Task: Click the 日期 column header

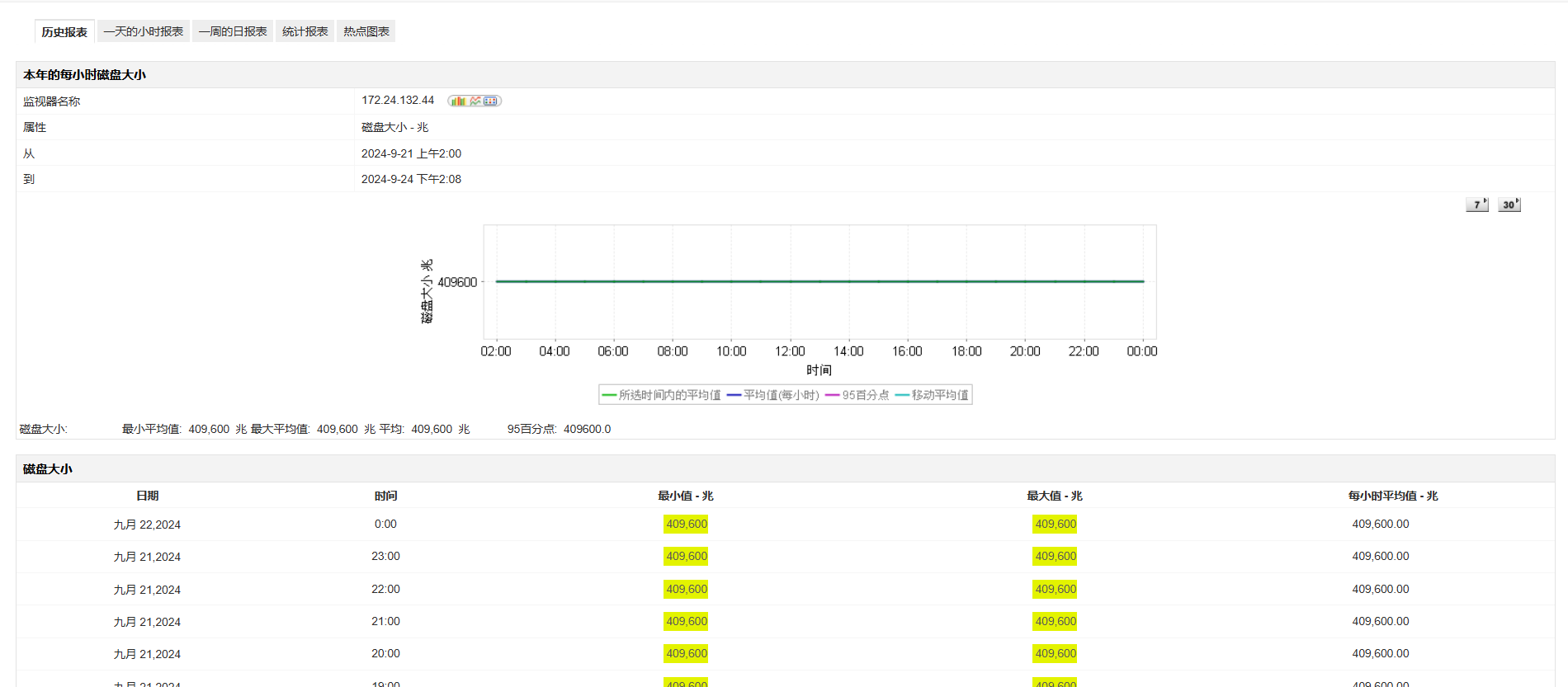Action: (147, 496)
